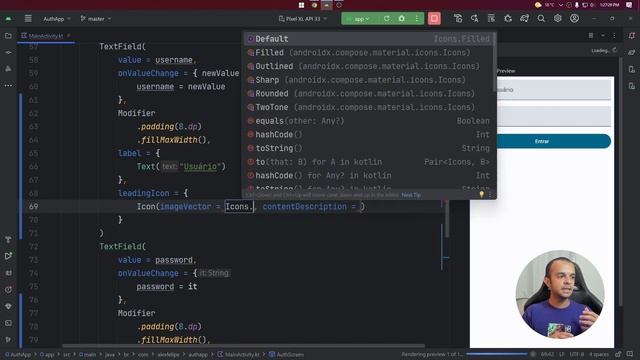Viewport: 640px width, 360px height.
Task: Click 4 spaces indent in status bar
Action: [x=599, y=354]
